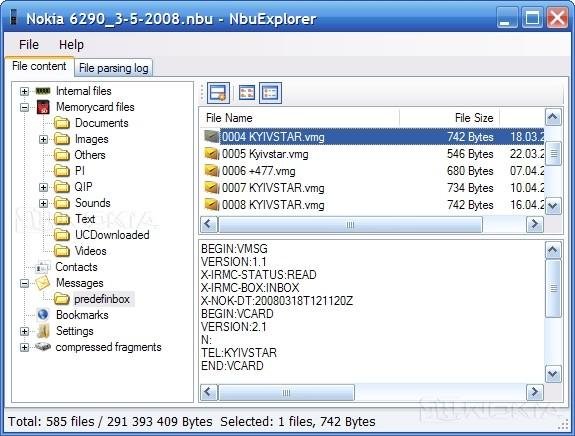This screenshot has height=436, width=575.
Task: Click the Internal files memory chip icon
Action: pyautogui.click(x=43, y=91)
